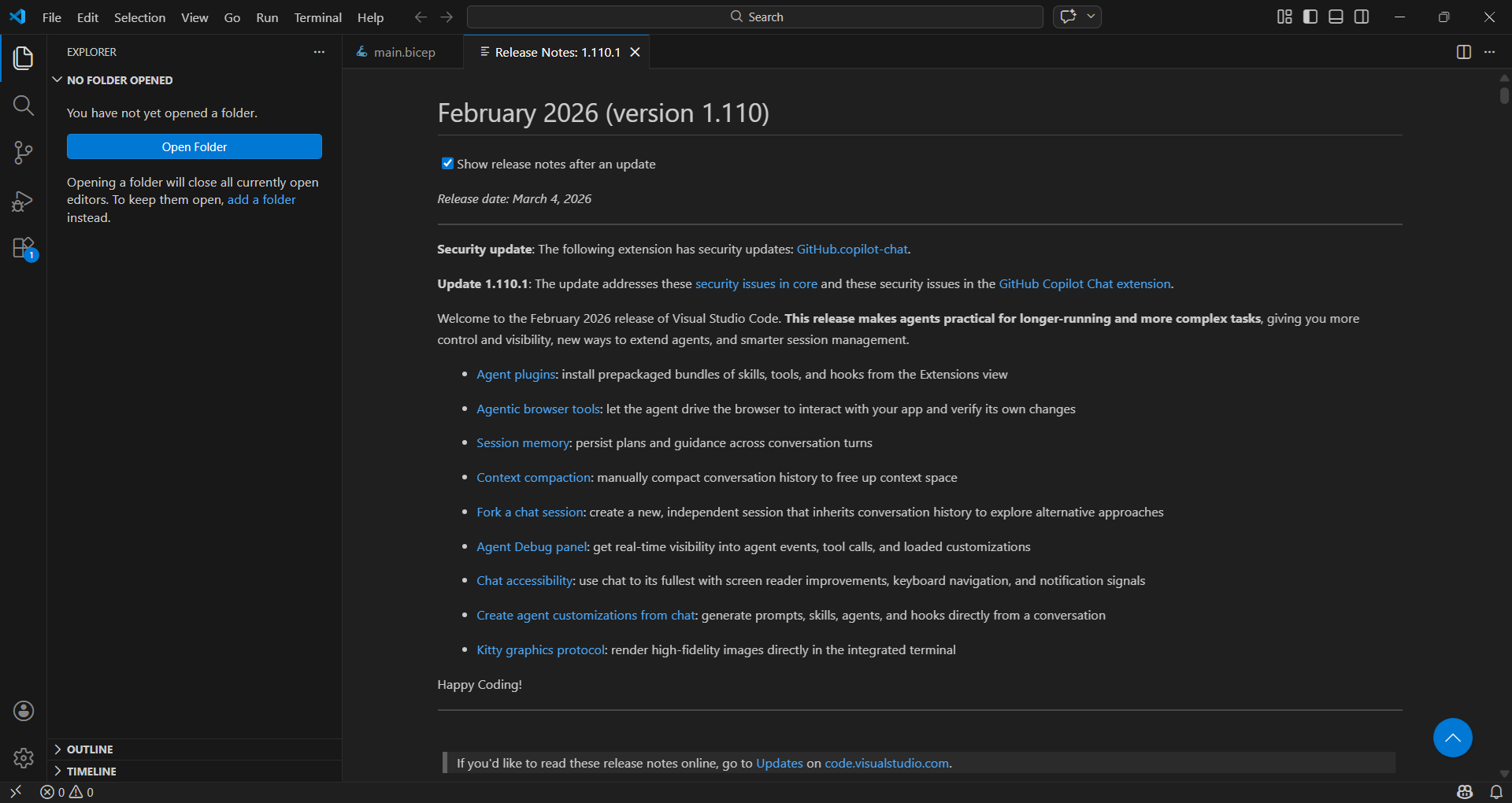Open the Kitty graphics protocol link

(540, 650)
